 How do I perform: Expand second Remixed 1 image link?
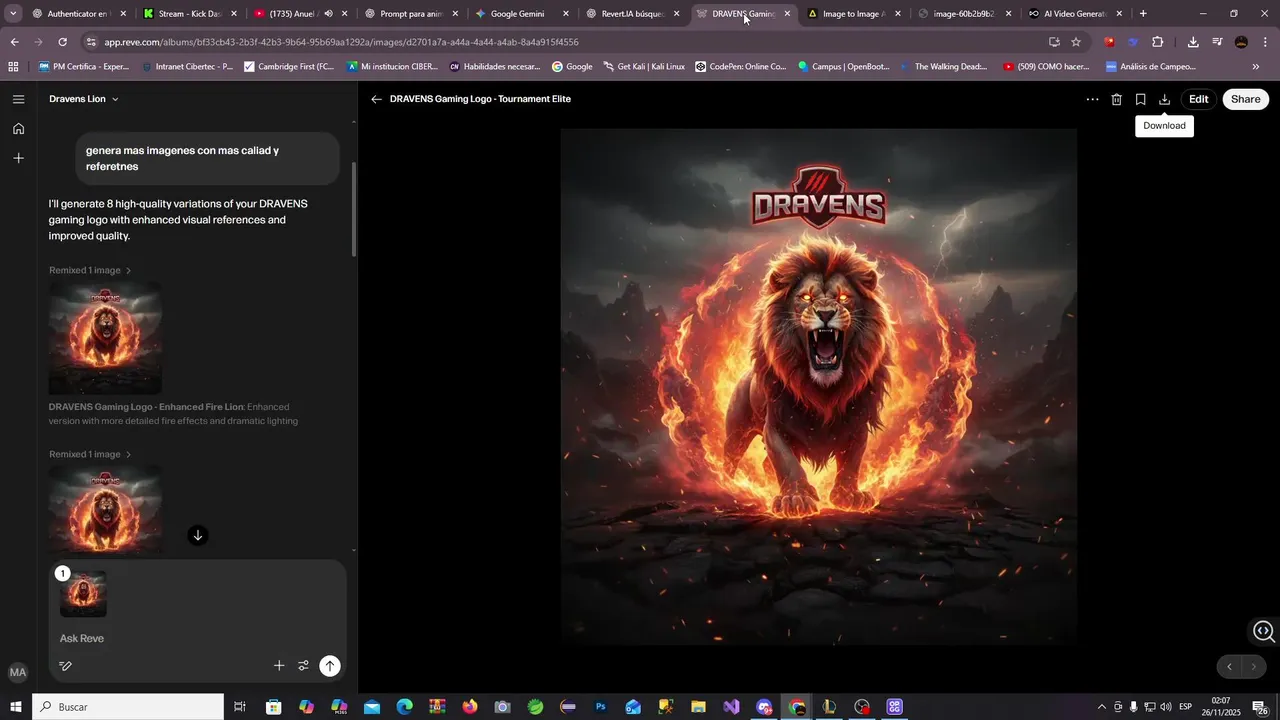[90, 454]
